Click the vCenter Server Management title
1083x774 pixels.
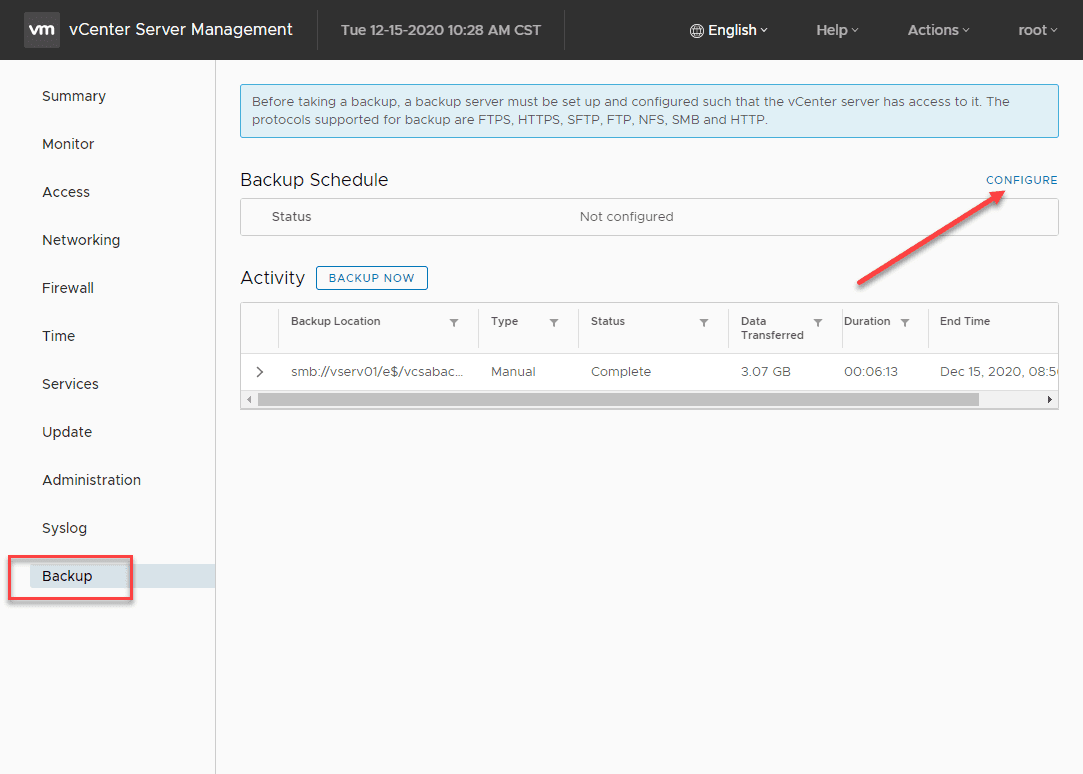click(x=180, y=30)
